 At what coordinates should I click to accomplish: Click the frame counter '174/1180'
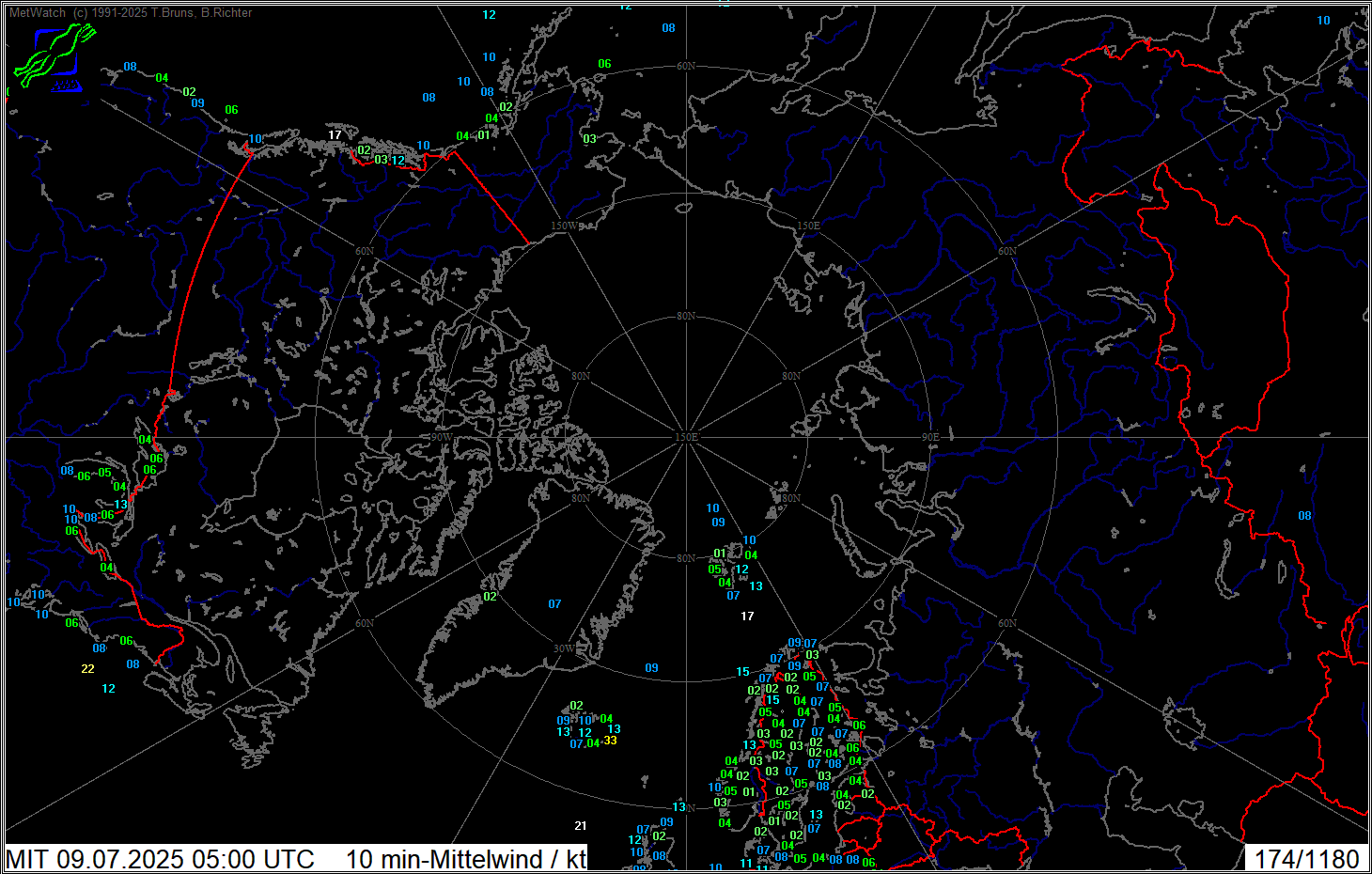1306,859
